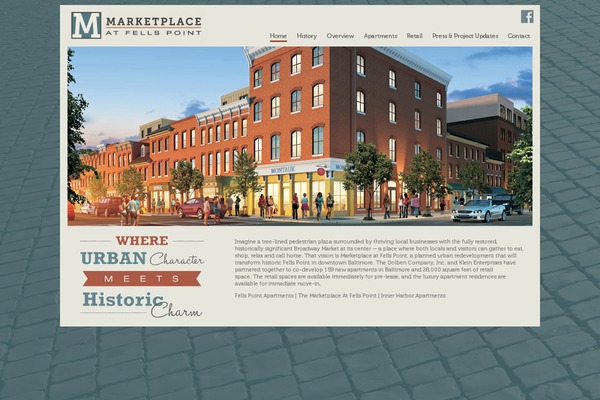The image size is (600, 400).
Task: Go to the Contact page
Action: tap(518, 36)
